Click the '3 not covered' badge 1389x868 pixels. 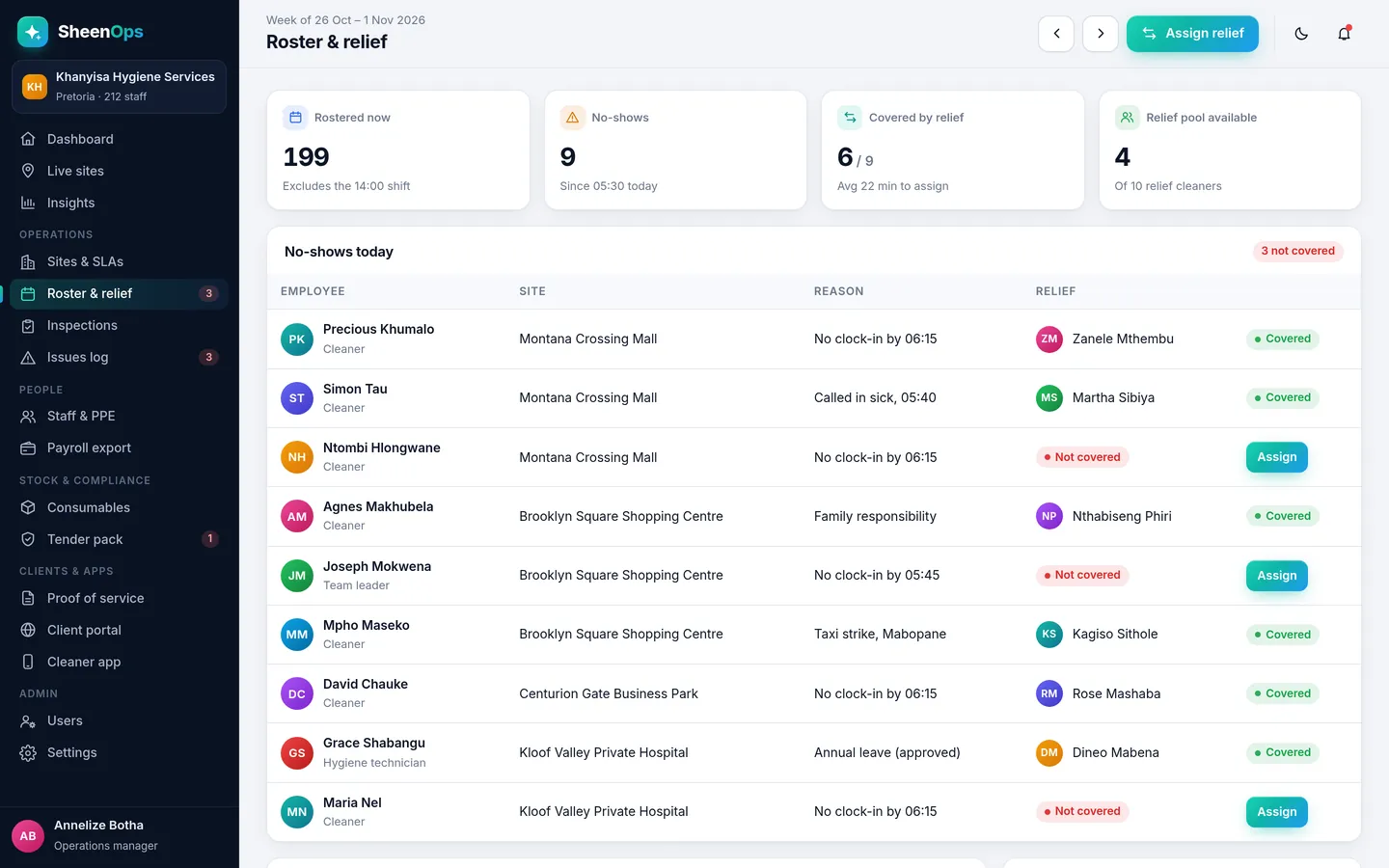(1298, 251)
